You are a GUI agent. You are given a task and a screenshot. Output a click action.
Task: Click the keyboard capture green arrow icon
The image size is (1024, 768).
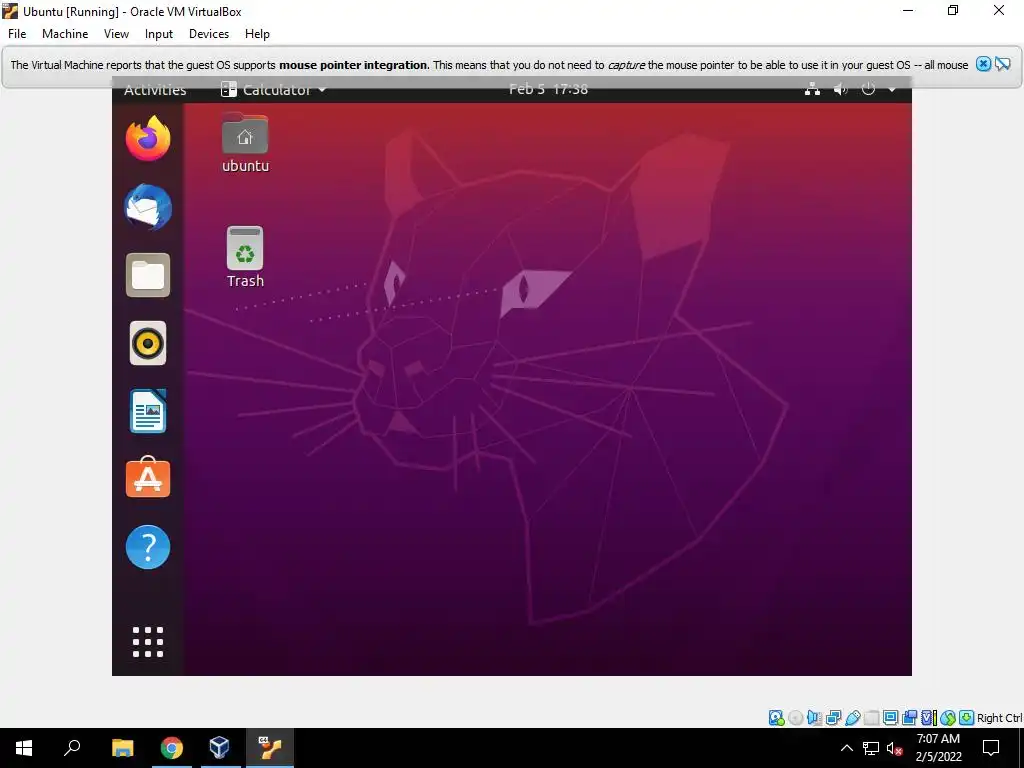(967, 718)
